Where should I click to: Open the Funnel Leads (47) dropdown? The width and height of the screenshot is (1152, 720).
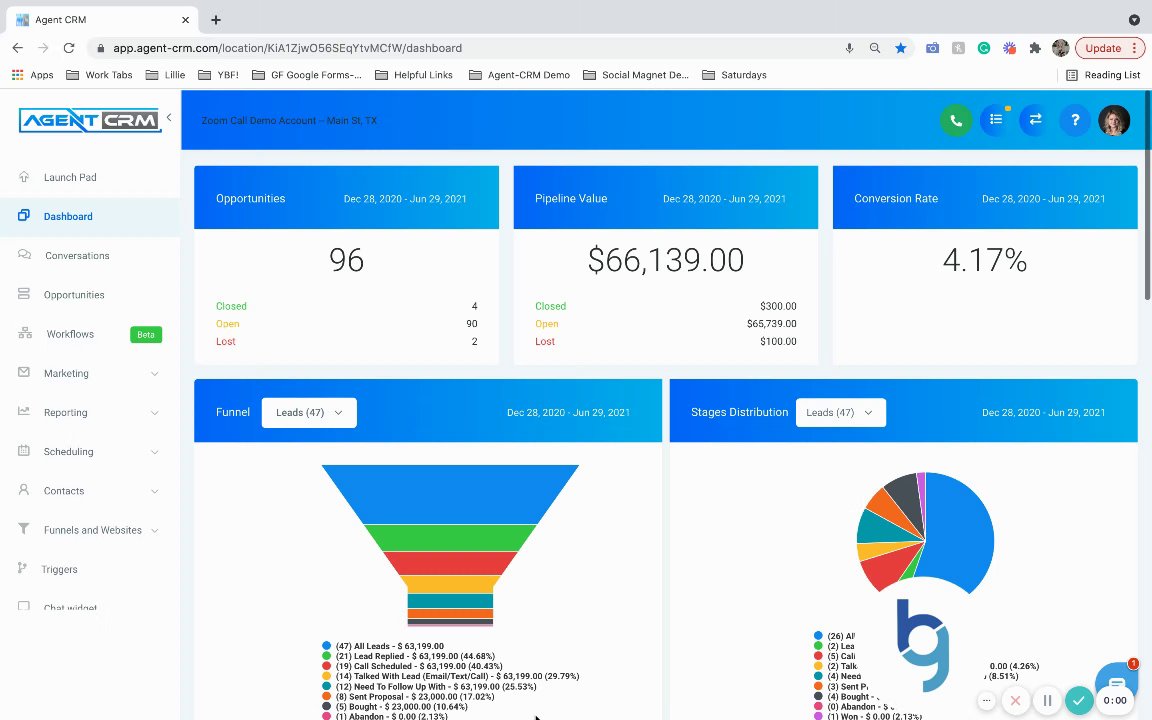(309, 413)
